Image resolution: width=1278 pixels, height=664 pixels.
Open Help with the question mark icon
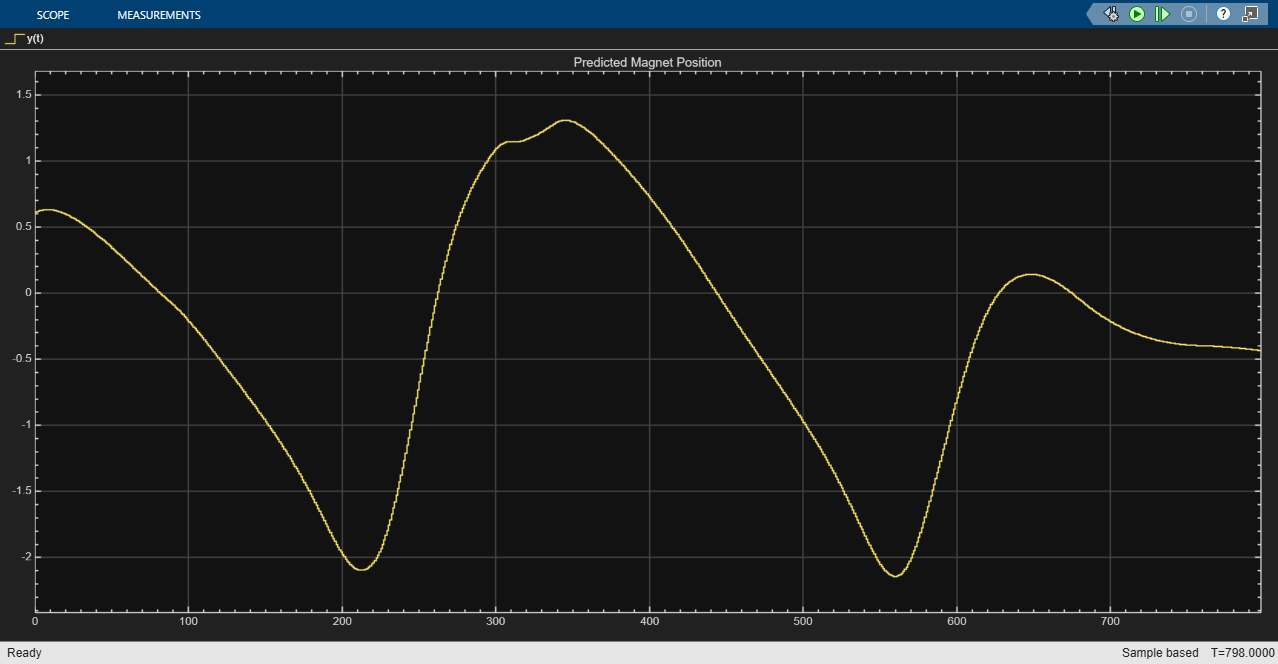[1223, 14]
